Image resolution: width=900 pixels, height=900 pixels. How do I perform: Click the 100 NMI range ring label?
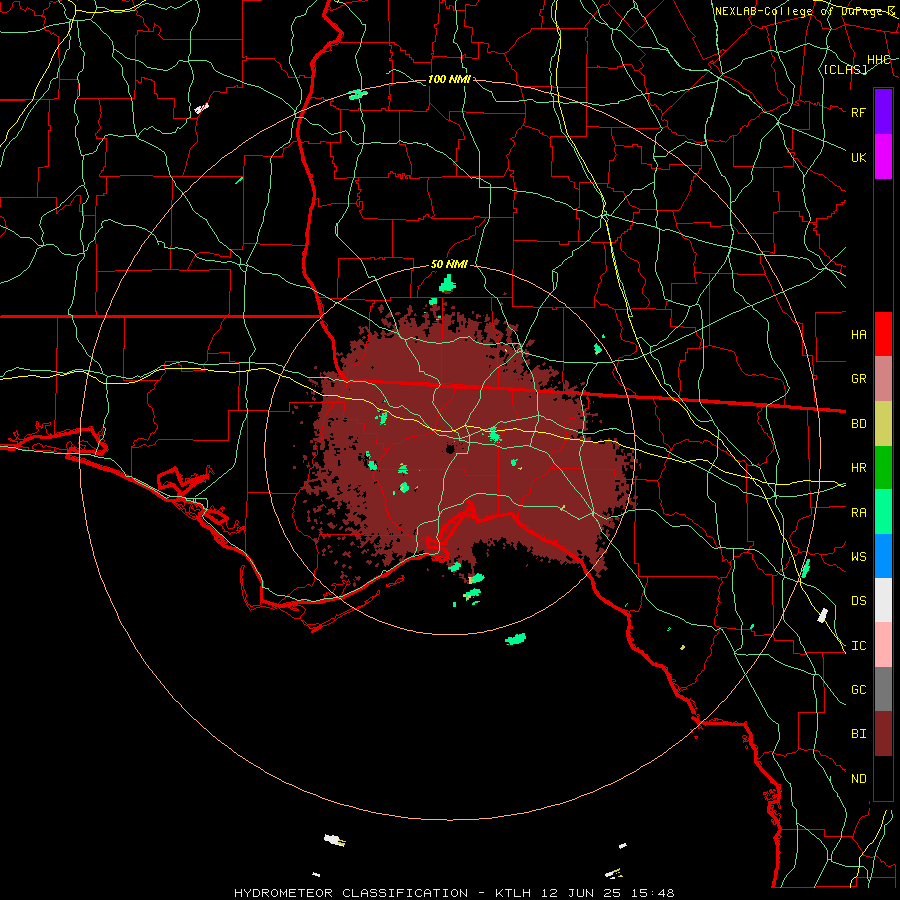point(449,79)
